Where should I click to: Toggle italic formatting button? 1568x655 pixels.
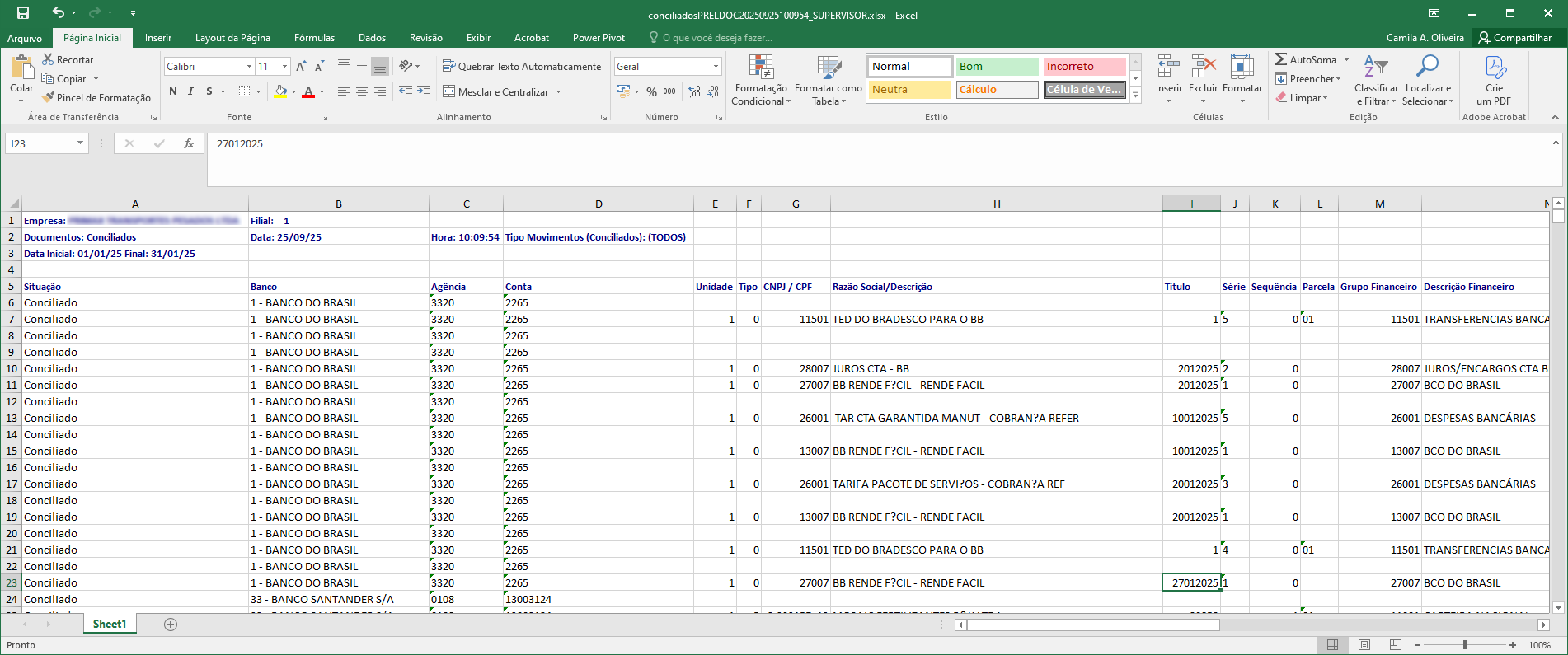click(x=190, y=91)
